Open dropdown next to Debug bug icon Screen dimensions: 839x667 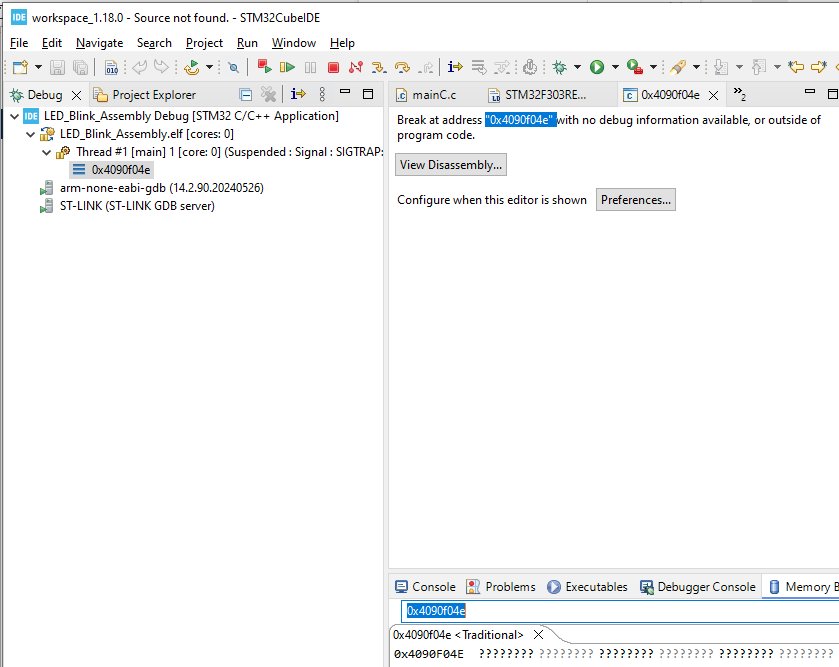pos(577,67)
